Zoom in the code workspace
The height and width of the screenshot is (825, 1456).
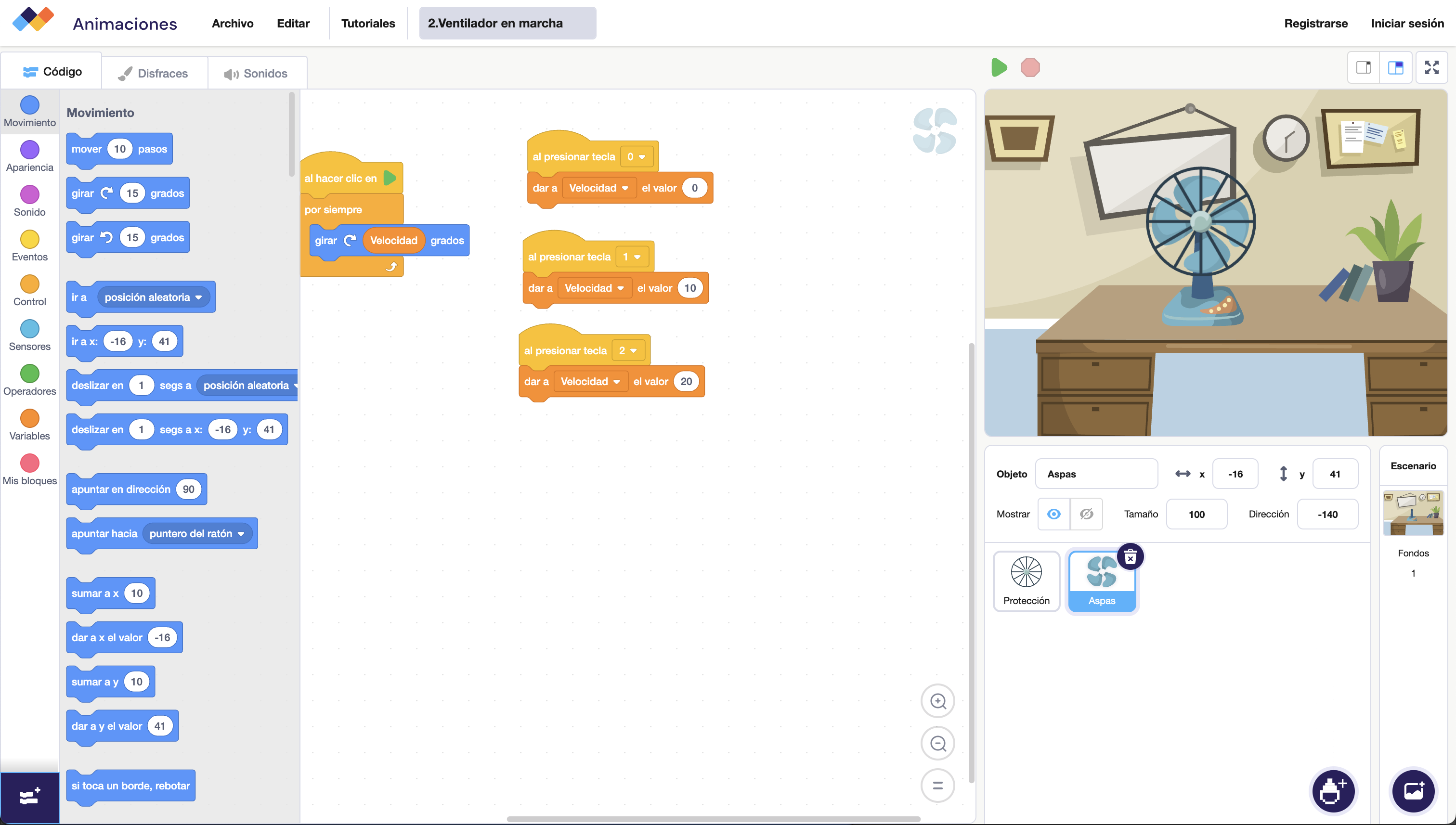tap(937, 701)
